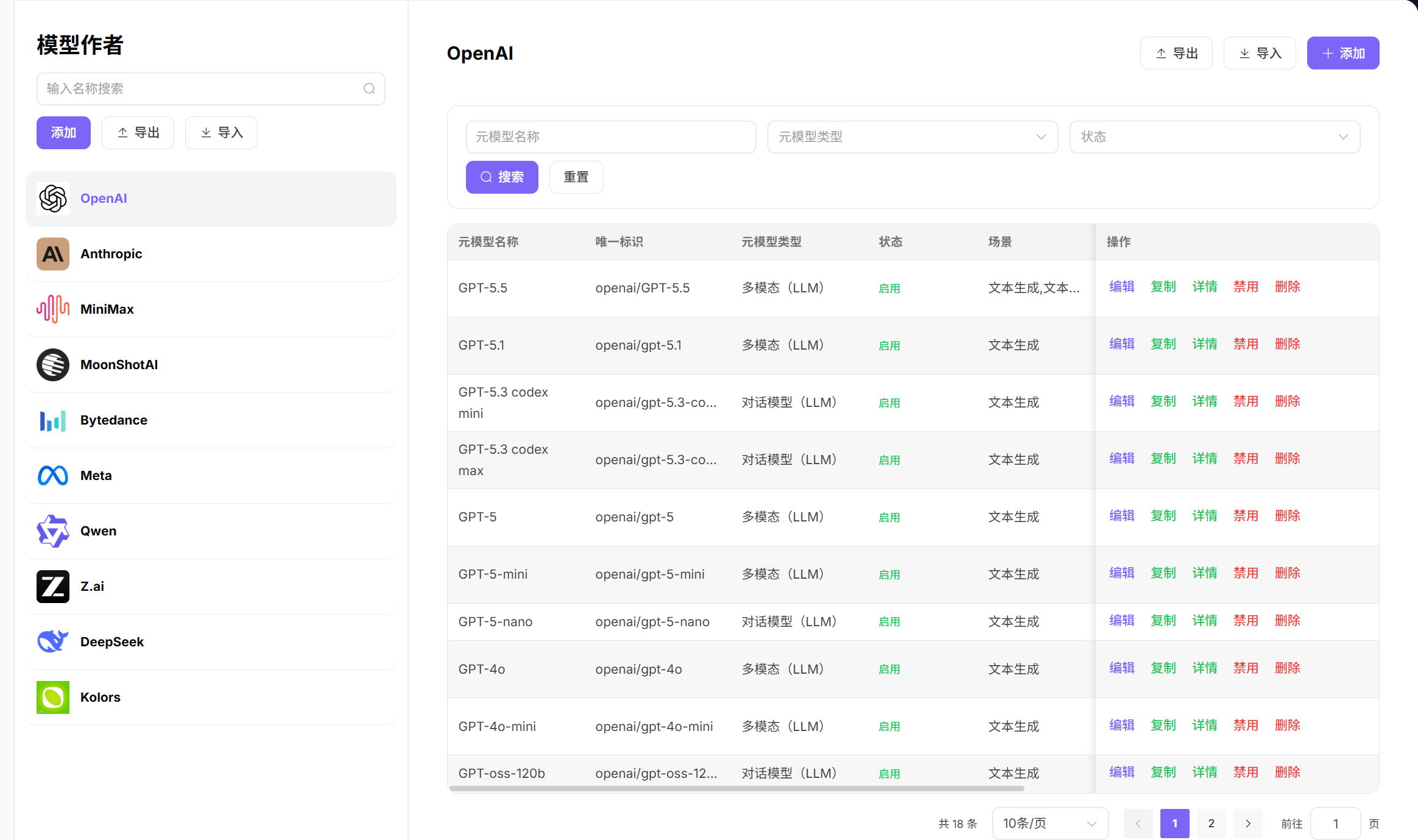1418x840 pixels.
Task: Click 删除 for GPT-5.3 codex mini row
Action: 1288,401
